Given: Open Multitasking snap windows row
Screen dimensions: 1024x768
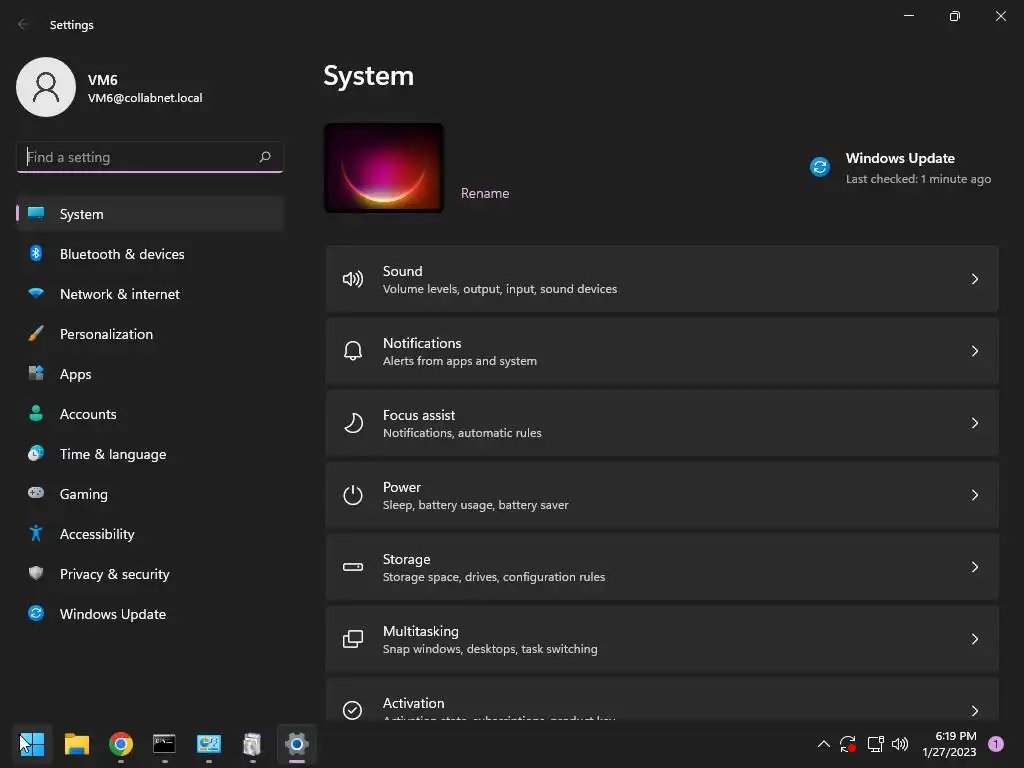Looking at the screenshot, I should tap(662, 639).
